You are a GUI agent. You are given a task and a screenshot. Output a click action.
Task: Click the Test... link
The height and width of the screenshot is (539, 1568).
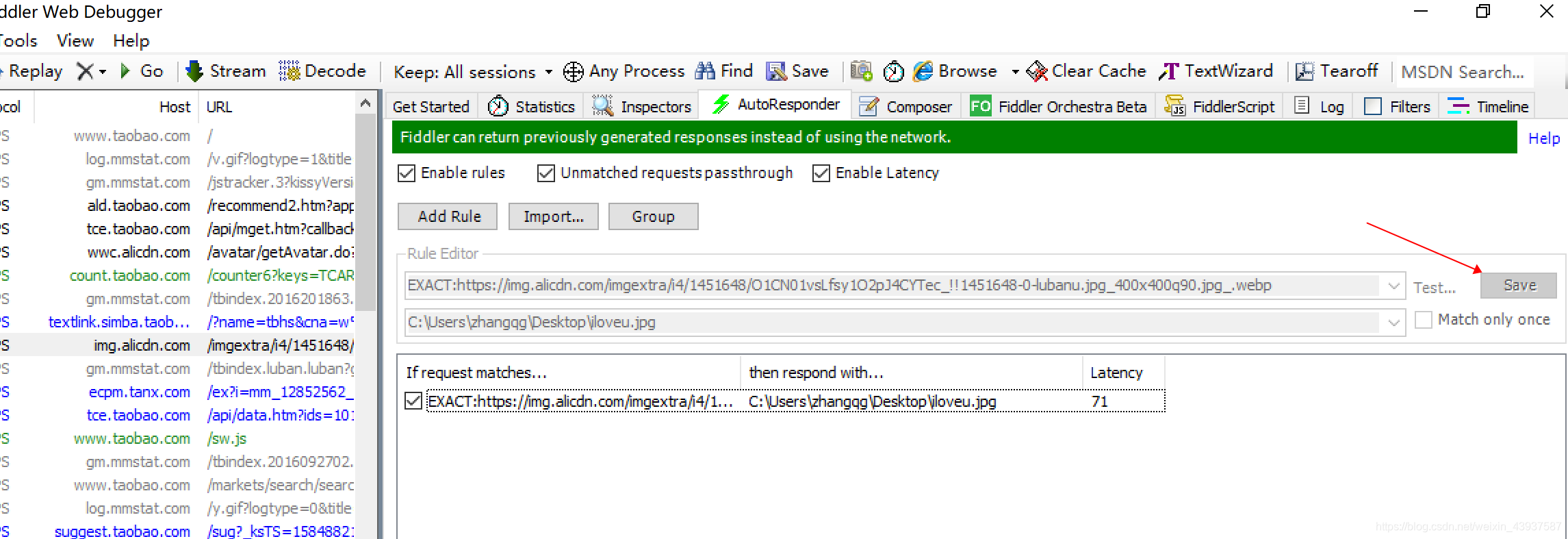1435,288
